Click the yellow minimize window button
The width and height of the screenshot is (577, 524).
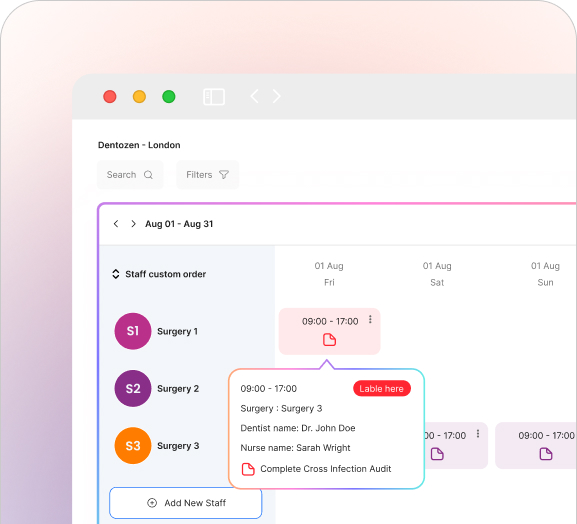coord(139,97)
